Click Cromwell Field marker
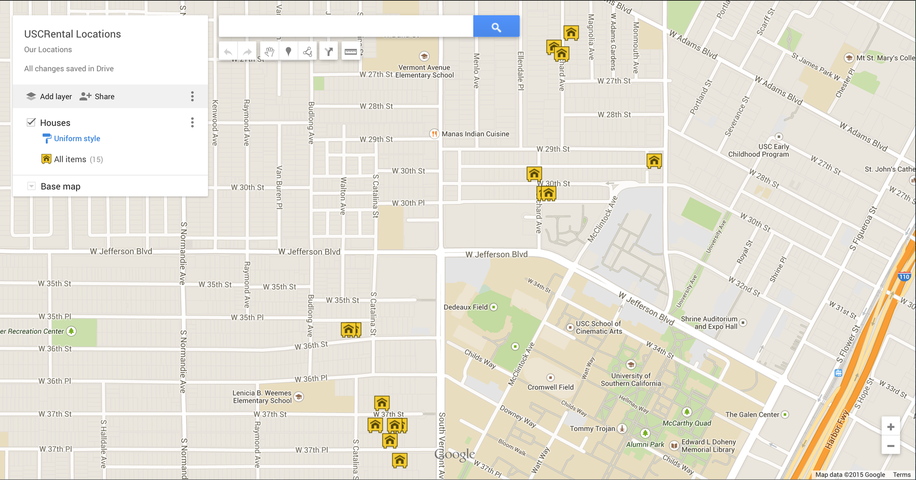This screenshot has height=480, width=916. 550,378
